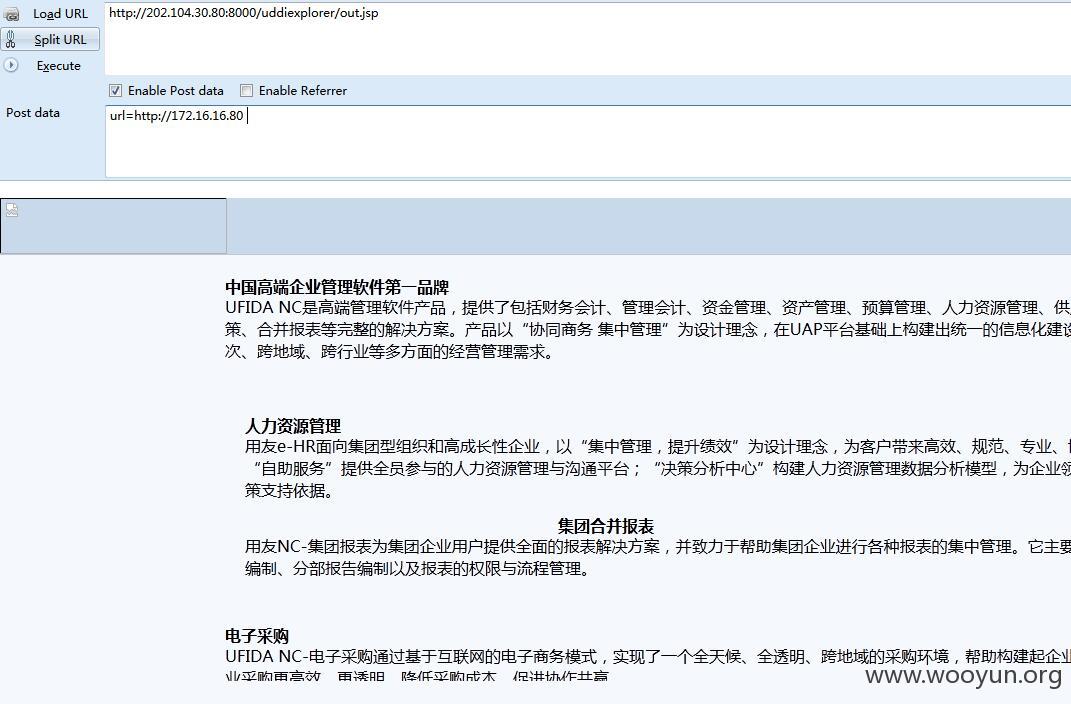Click the Split URL button
1071x704 pixels.
(x=51, y=40)
